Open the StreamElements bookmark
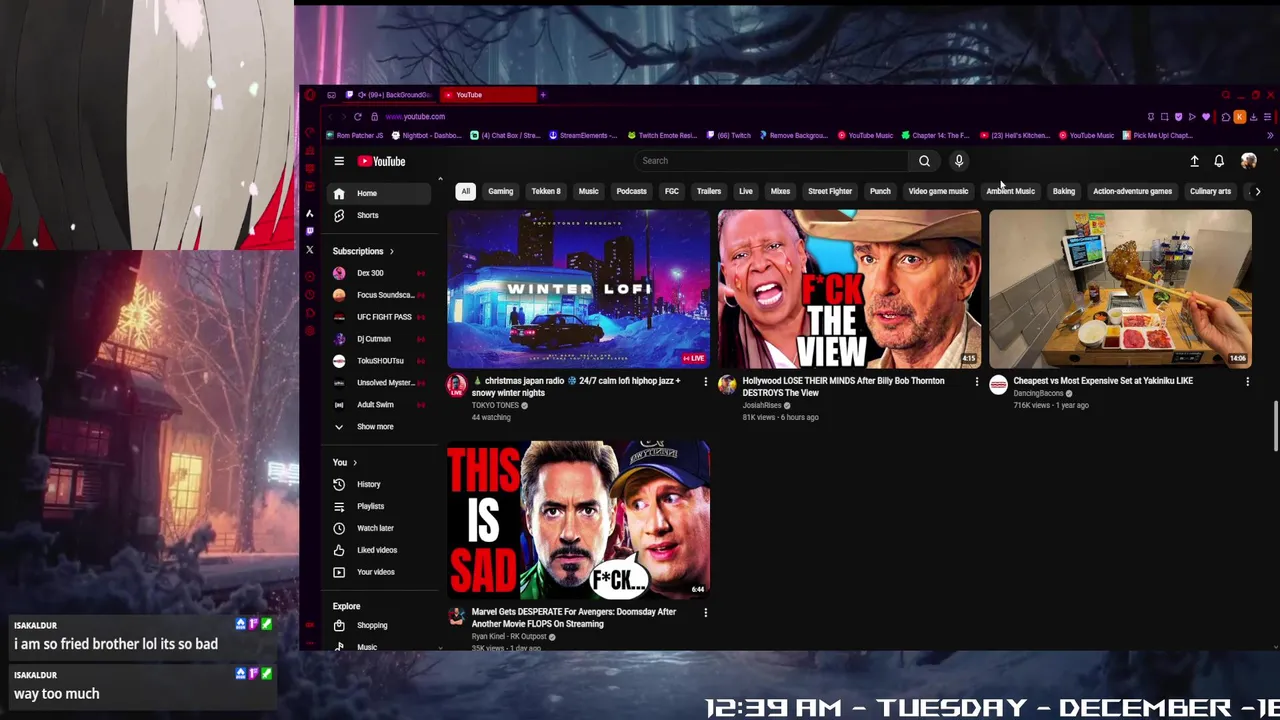Screen dimensions: 1280x720 (x=582, y=135)
